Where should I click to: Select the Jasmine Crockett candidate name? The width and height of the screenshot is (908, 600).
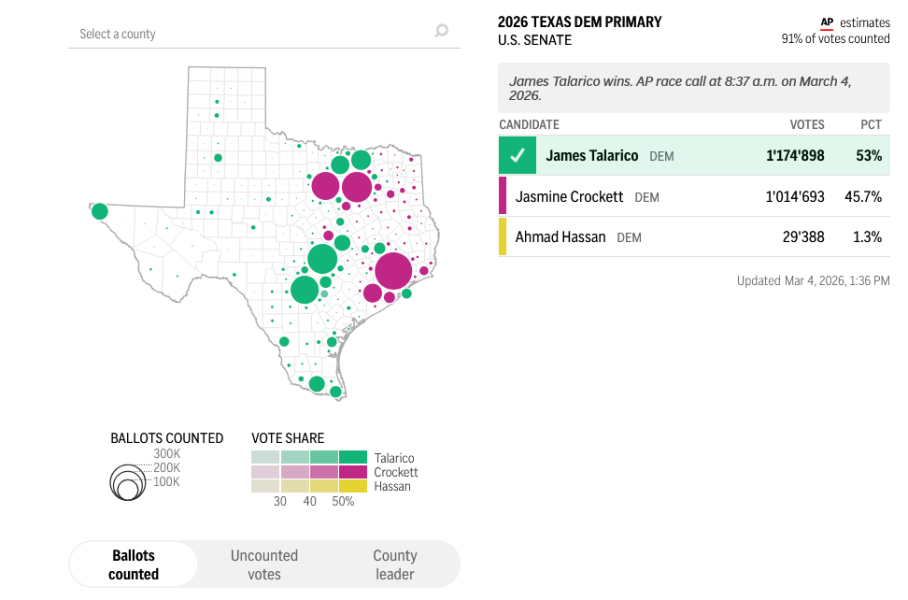click(569, 197)
